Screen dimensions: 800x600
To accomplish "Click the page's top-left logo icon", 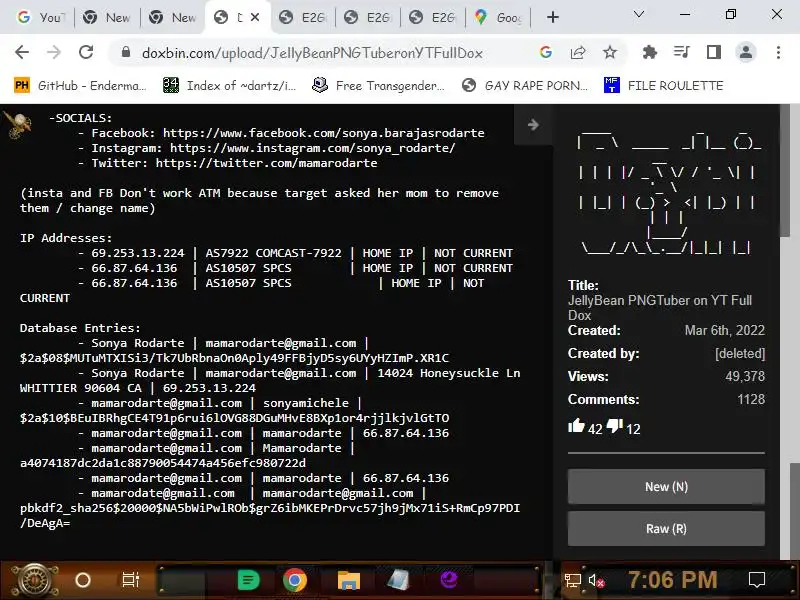I will point(18,125).
